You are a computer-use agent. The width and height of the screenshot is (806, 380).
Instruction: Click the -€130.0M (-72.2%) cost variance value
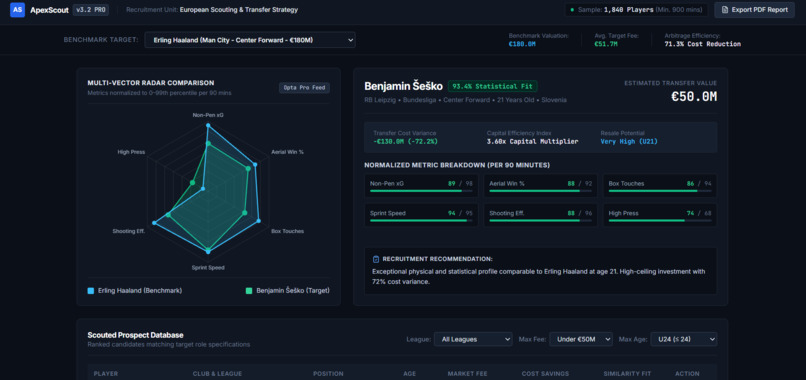(406, 141)
